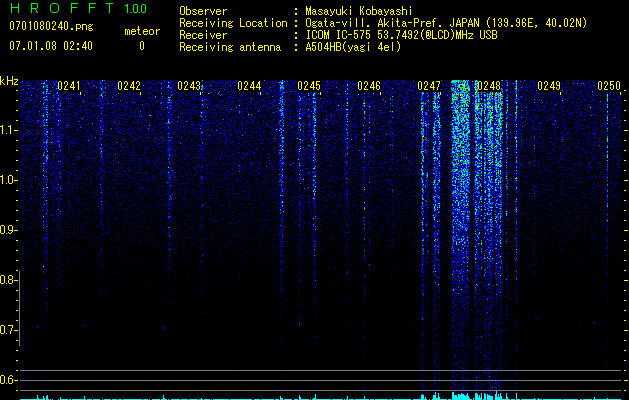Click the 1.0 kHz axis label
Image resolution: width=629 pixels, height=400 pixels.
tap(8, 180)
